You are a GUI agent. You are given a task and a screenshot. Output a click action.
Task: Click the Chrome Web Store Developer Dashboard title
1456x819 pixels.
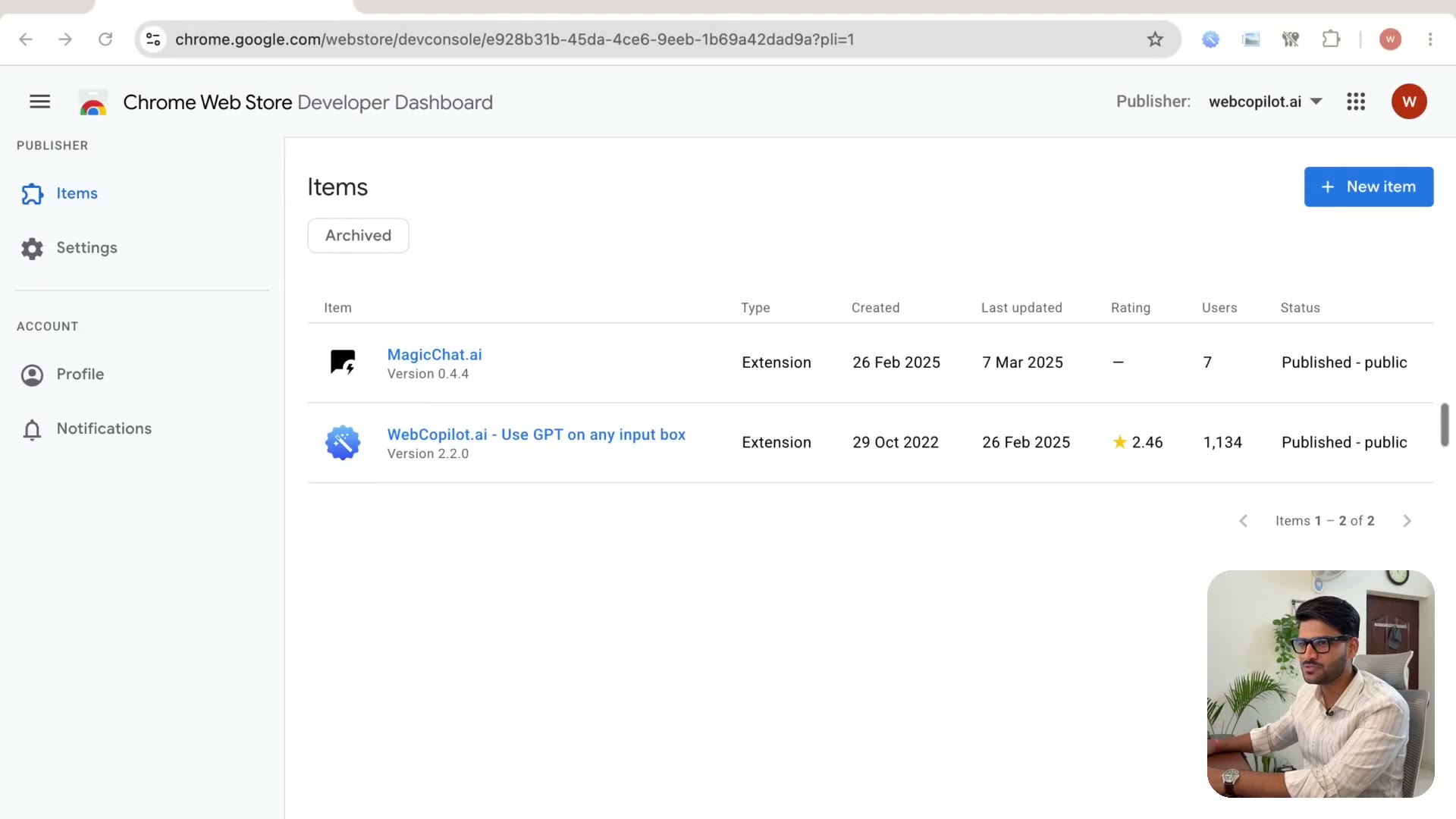pyautogui.click(x=308, y=102)
